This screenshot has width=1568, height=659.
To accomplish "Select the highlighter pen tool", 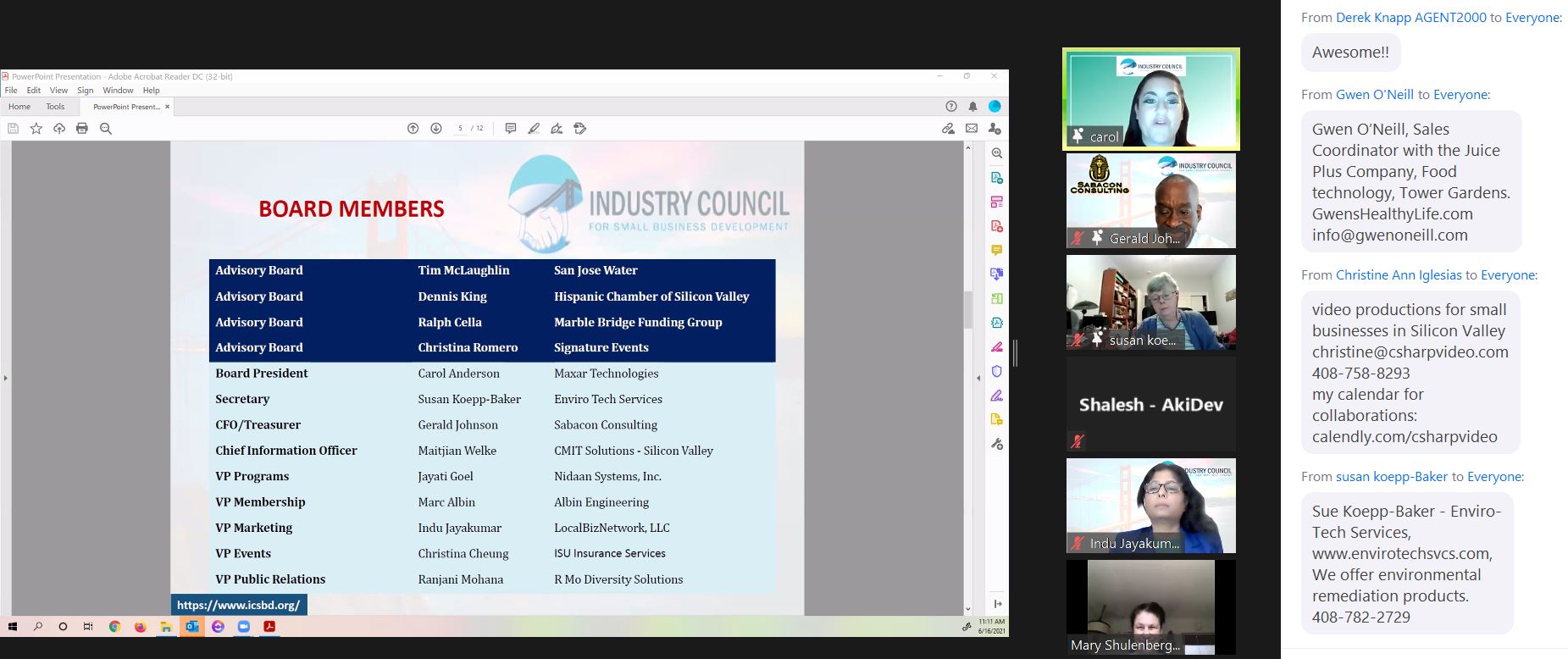I will click(x=534, y=129).
